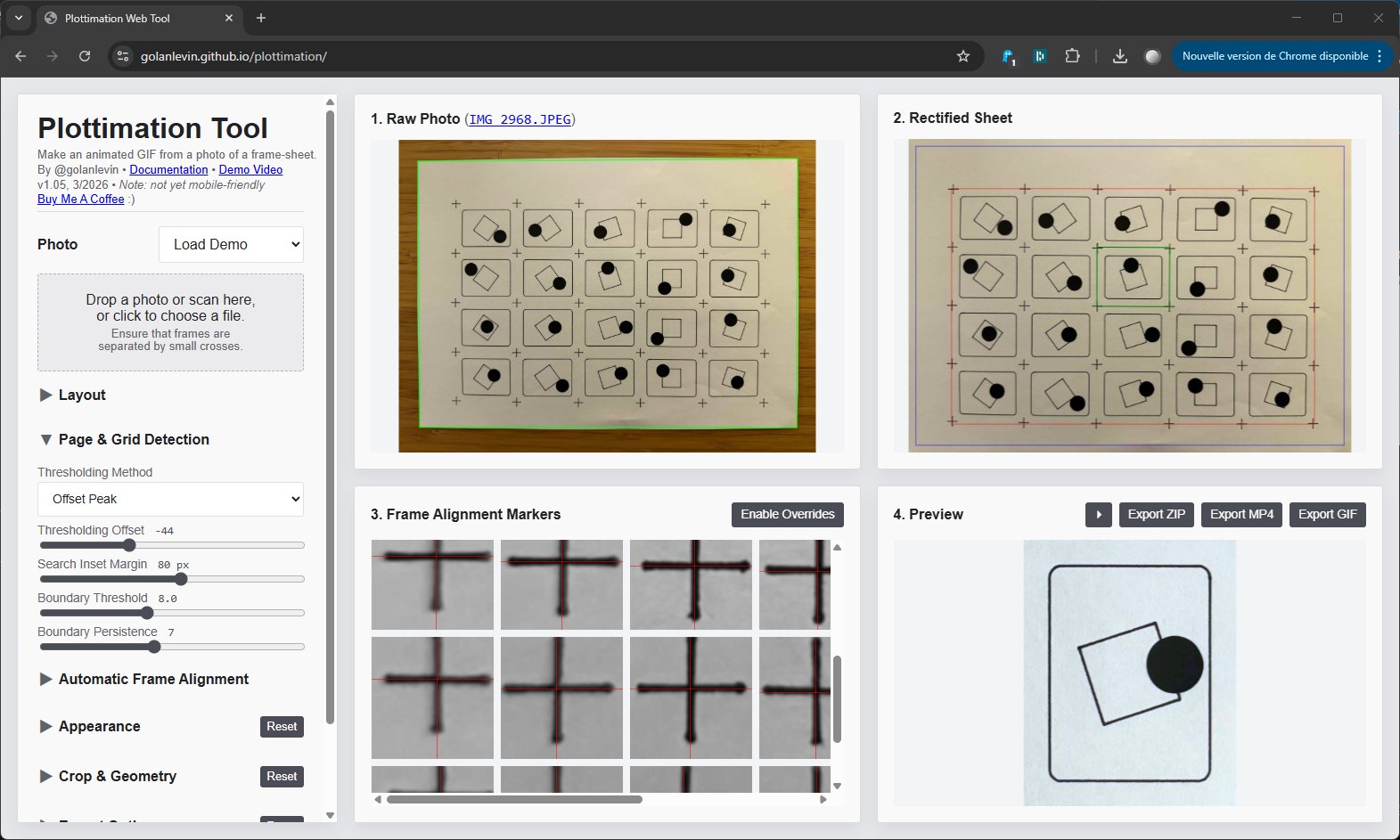Open the Chrome downloads icon

1119,56
